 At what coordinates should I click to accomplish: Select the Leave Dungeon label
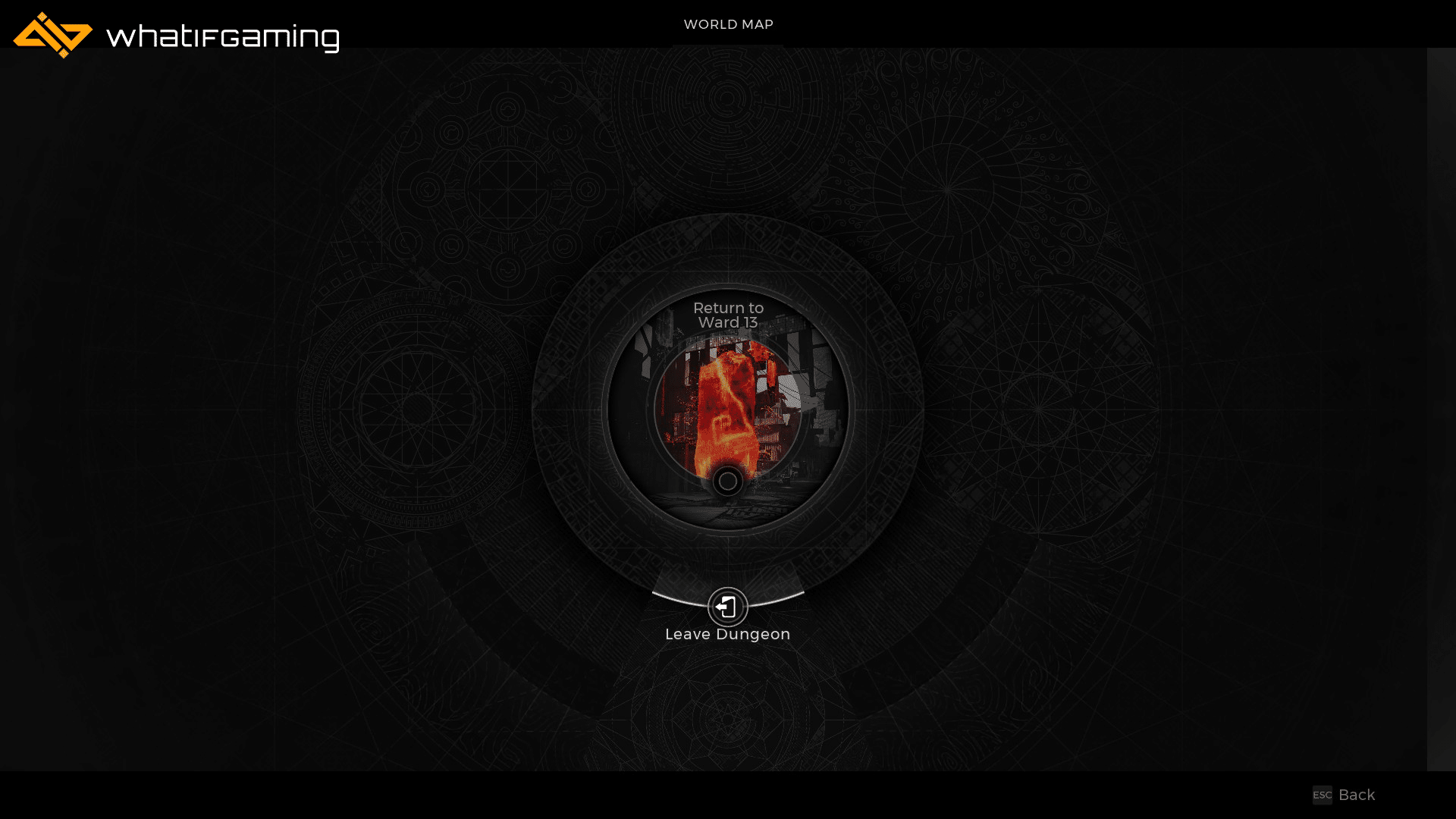[727, 635]
